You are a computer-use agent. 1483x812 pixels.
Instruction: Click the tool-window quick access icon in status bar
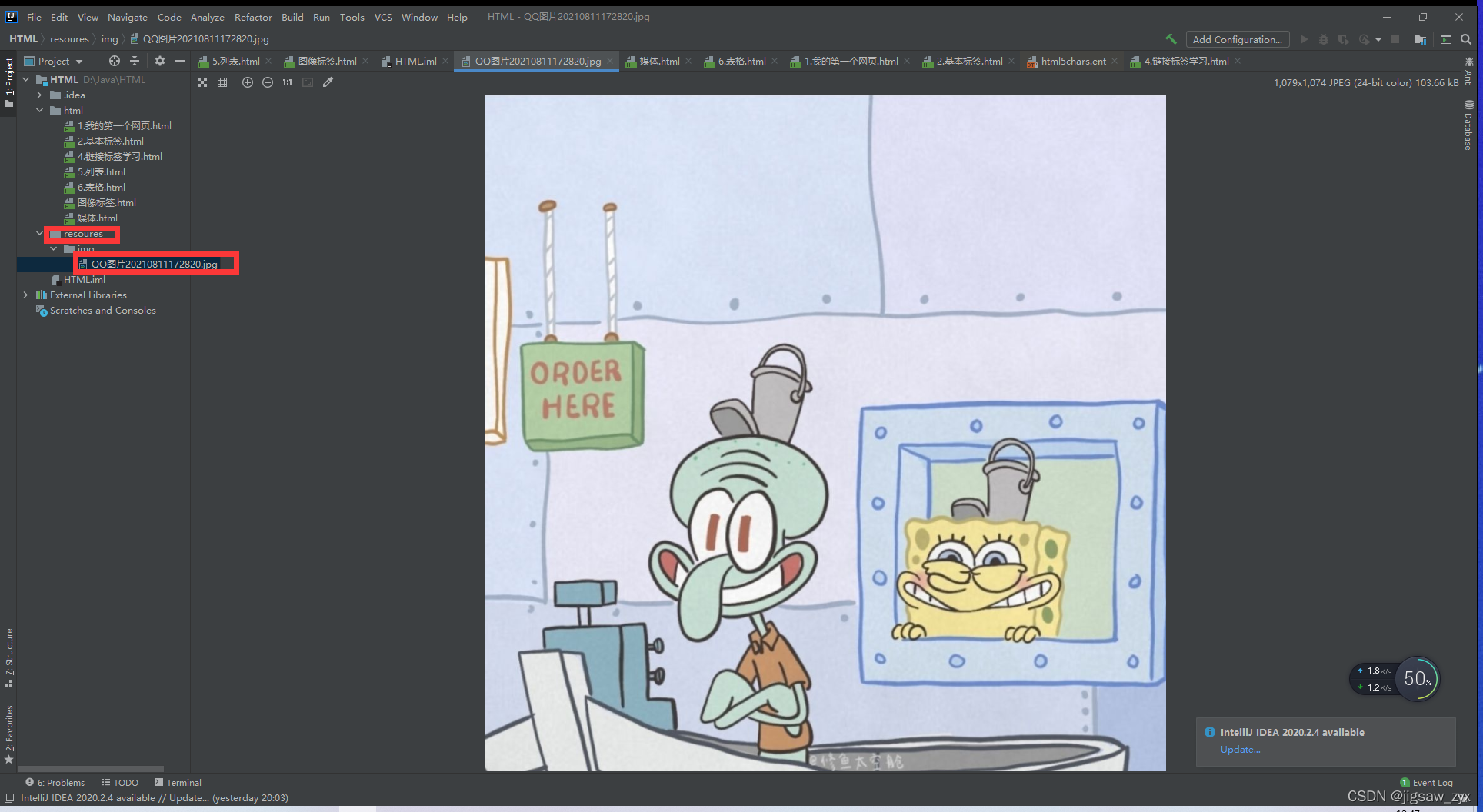[x=9, y=798]
